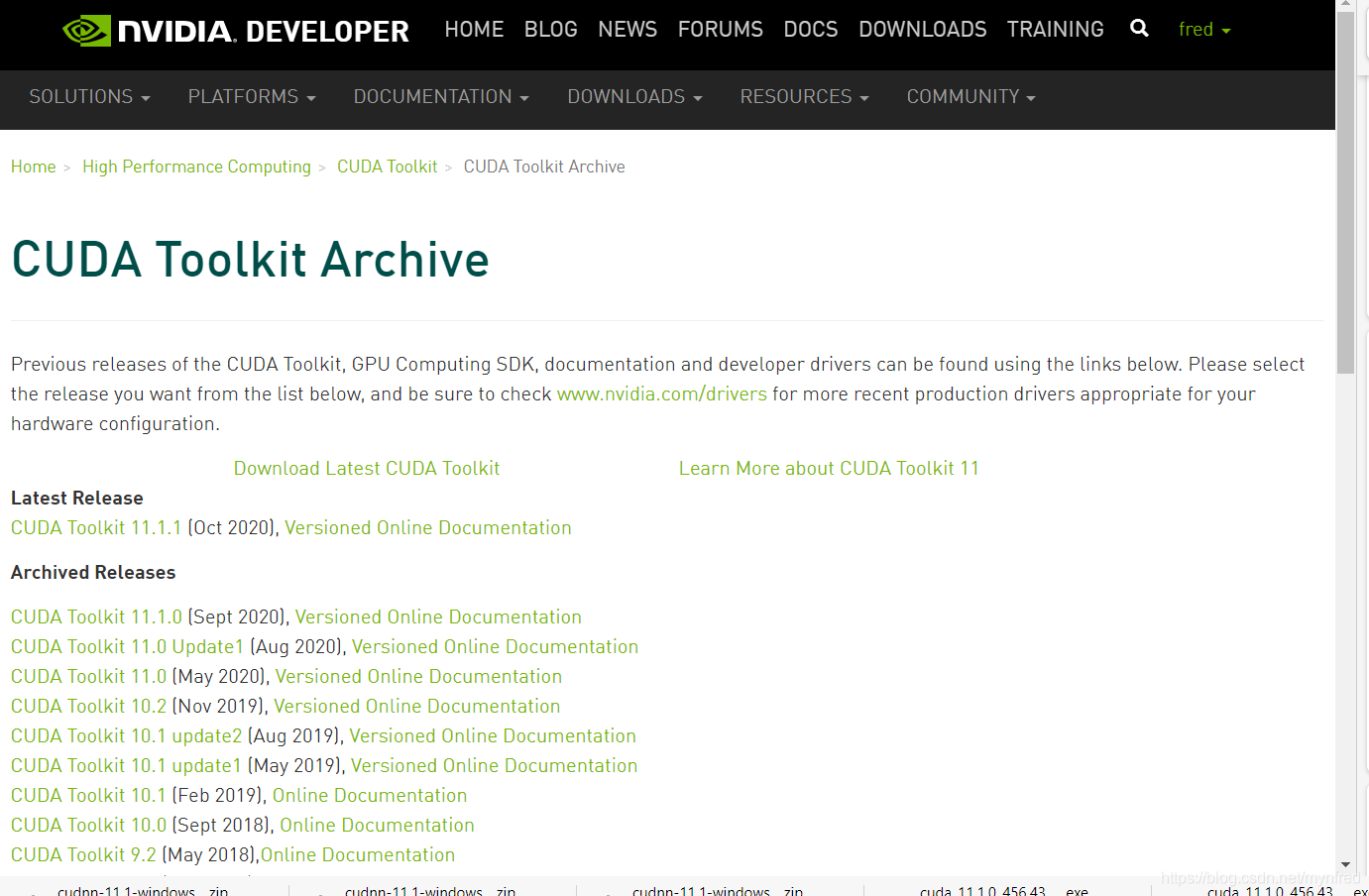Click the scrollbar up arrow
This screenshot has height=896, width=1369.
1345,6
